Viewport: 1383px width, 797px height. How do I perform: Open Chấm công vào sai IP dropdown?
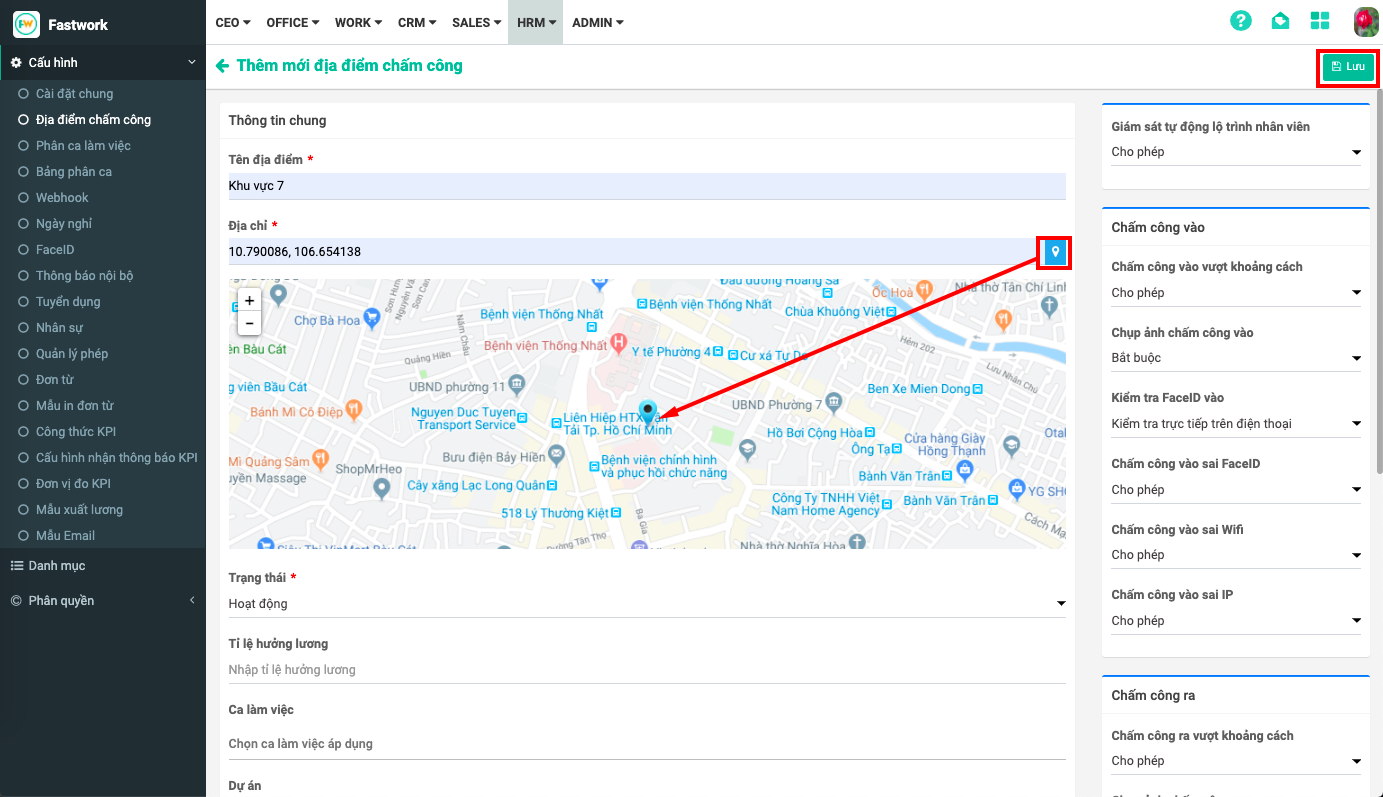click(1236, 621)
